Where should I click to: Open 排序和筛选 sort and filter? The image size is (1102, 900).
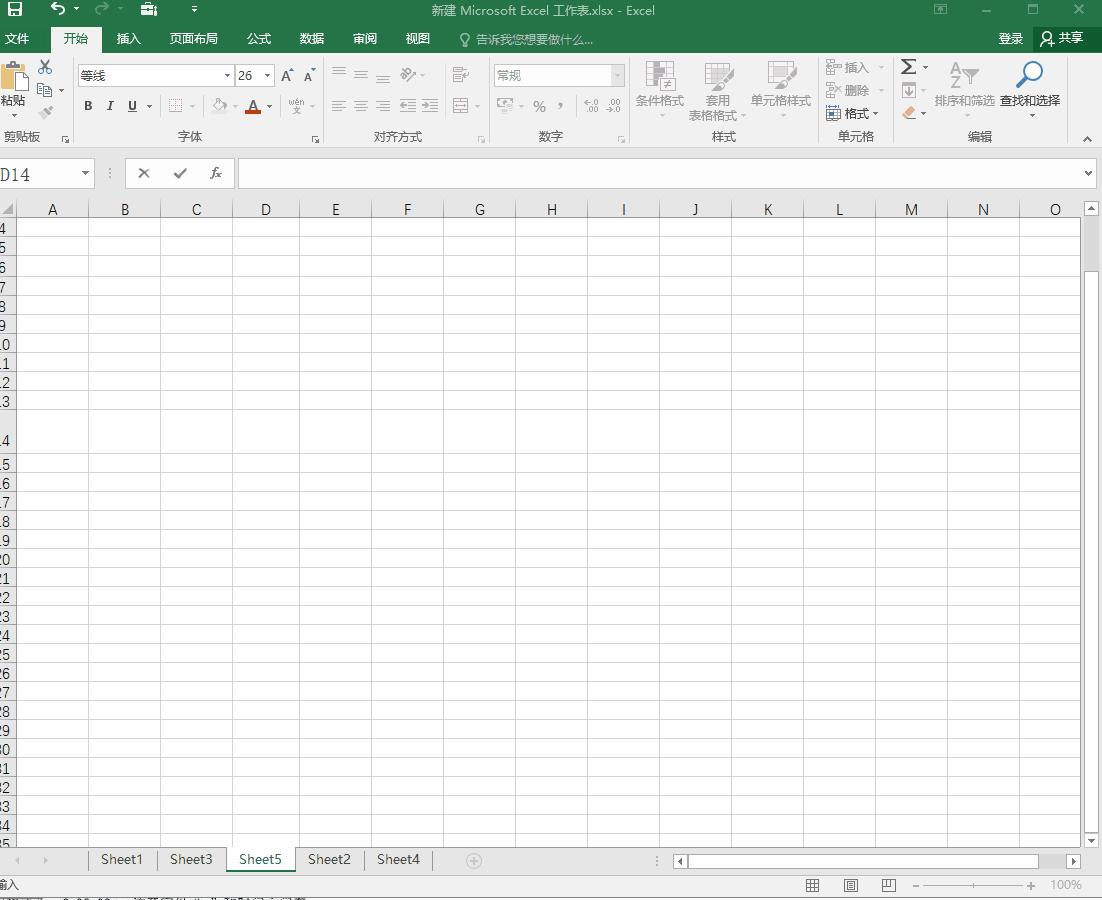pyautogui.click(x=964, y=88)
